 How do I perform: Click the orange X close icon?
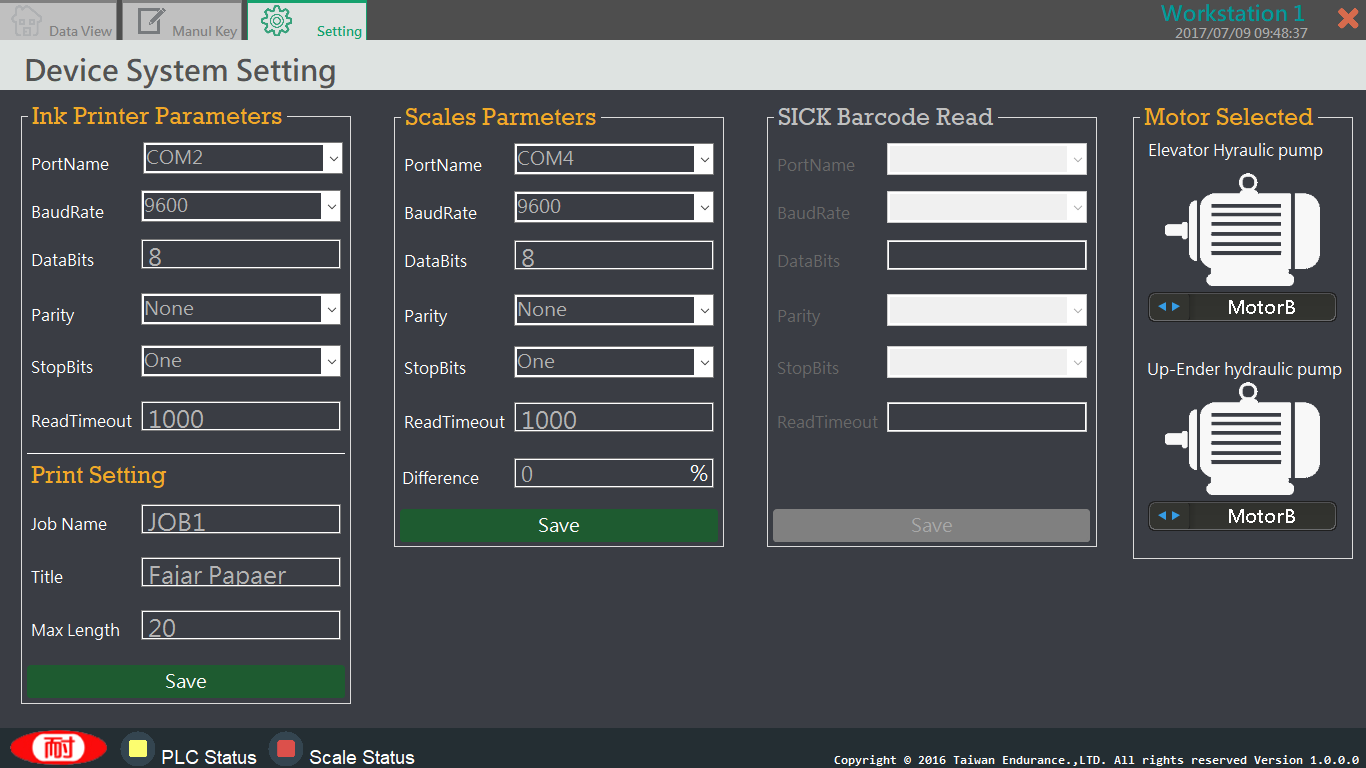point(1347,18)
